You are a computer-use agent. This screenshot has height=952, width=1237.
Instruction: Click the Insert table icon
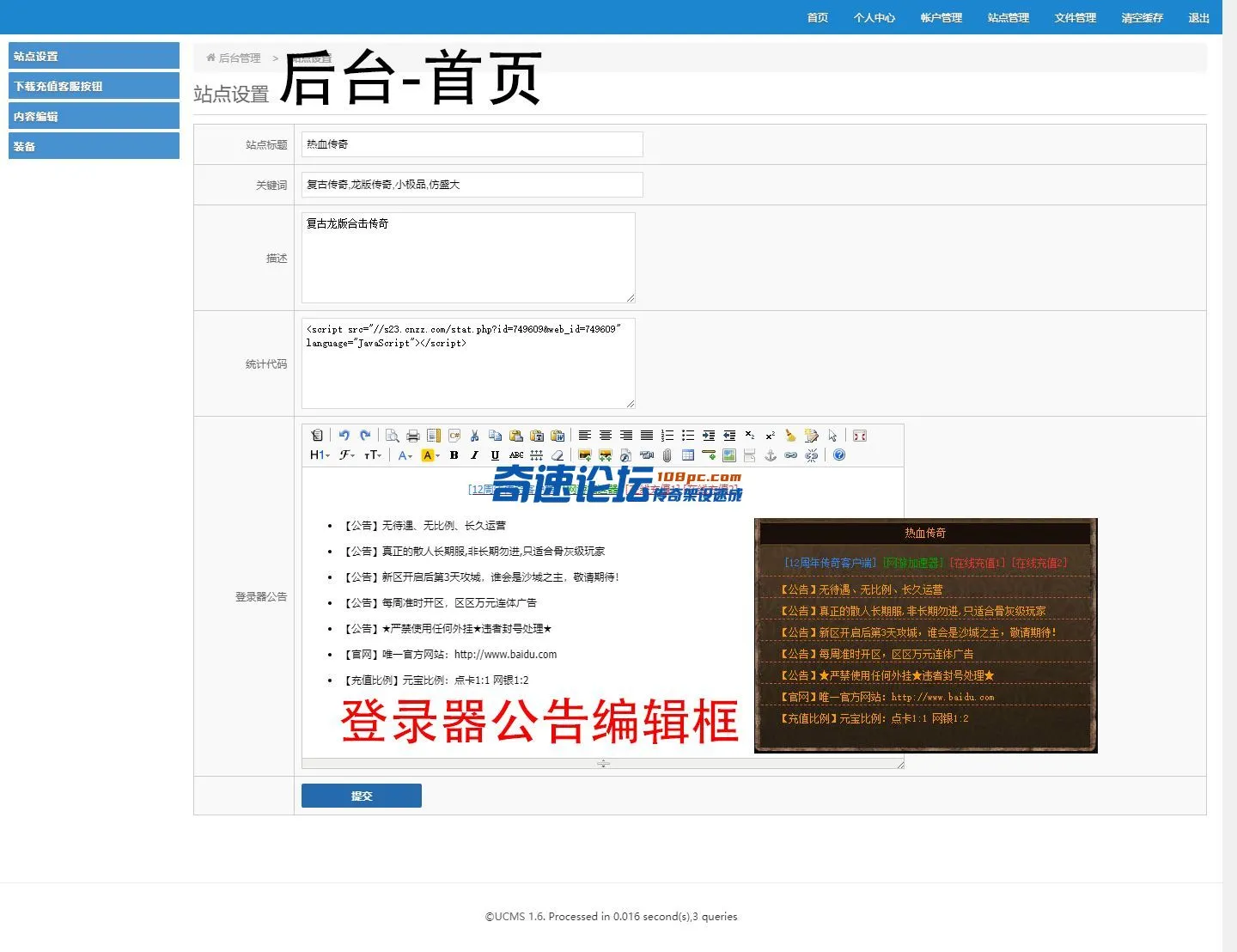688,455
